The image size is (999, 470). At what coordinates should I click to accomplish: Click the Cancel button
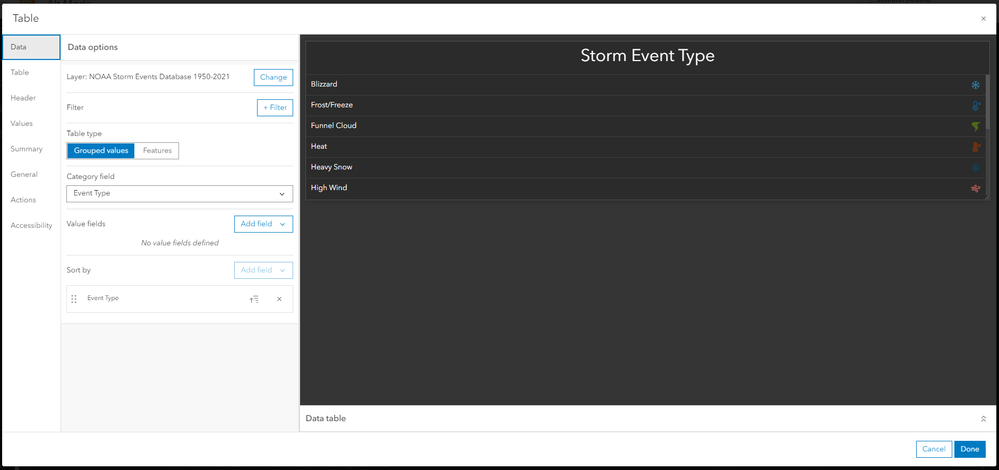[933, 449]
